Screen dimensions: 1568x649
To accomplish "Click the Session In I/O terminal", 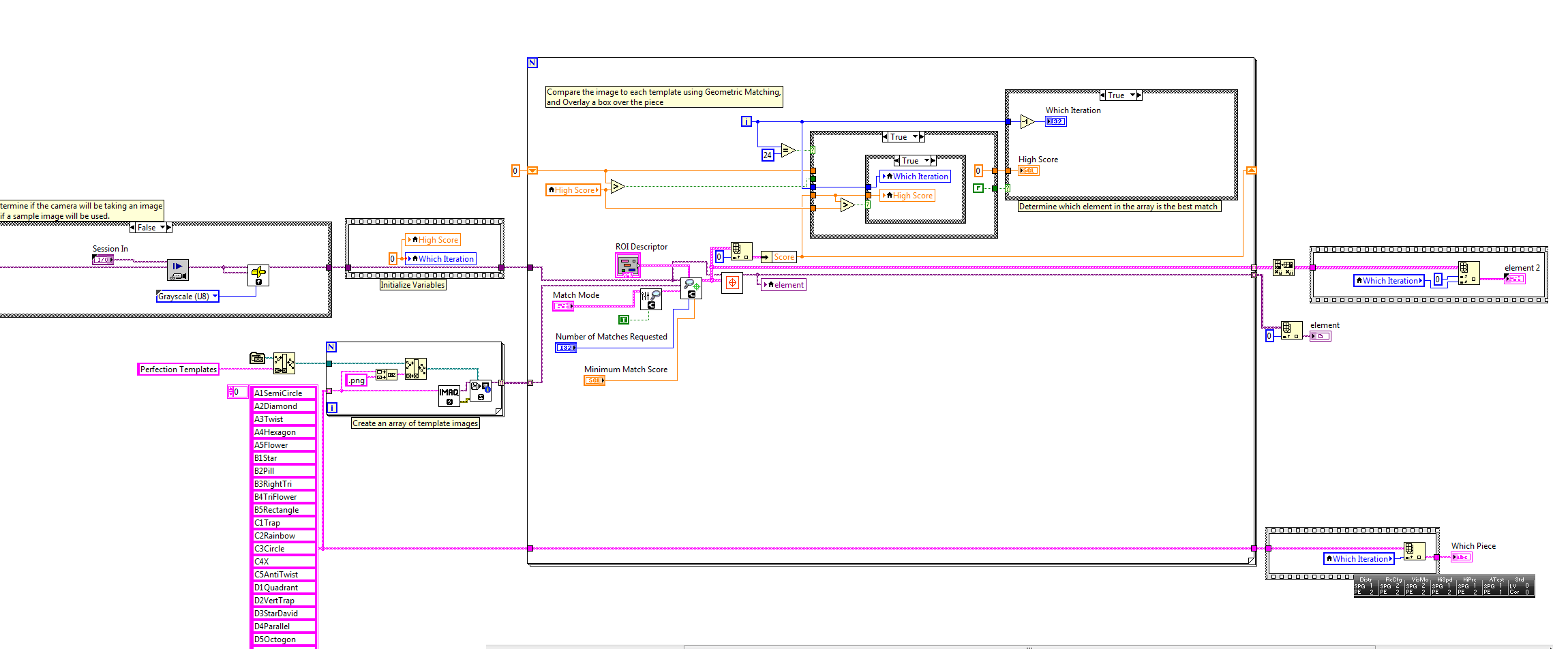I will pos(103,260).
